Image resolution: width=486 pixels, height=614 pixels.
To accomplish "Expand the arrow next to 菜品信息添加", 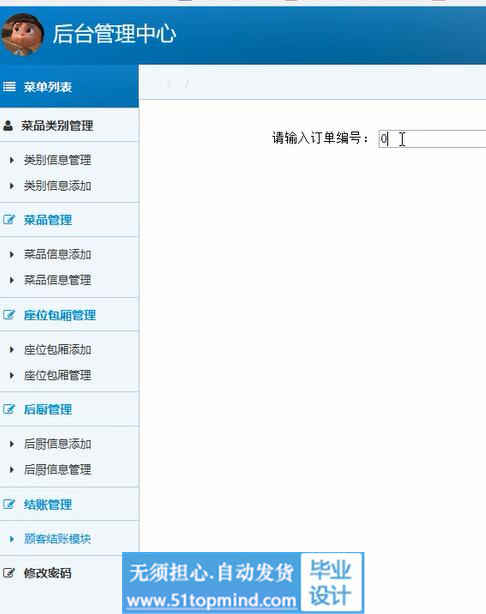I will coord(12,255).
